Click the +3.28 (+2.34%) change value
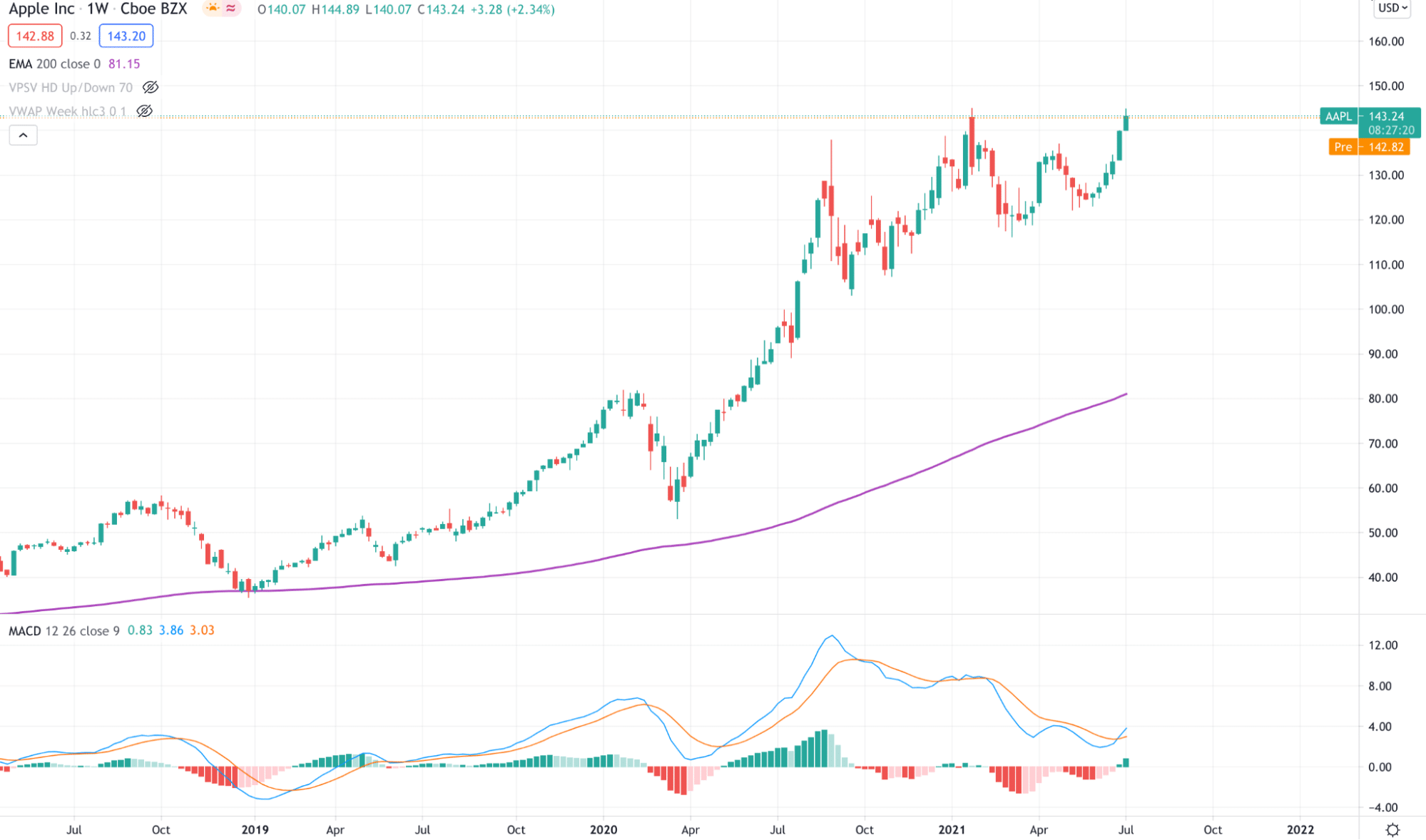The image size is (1426, 840). (512, 10)
